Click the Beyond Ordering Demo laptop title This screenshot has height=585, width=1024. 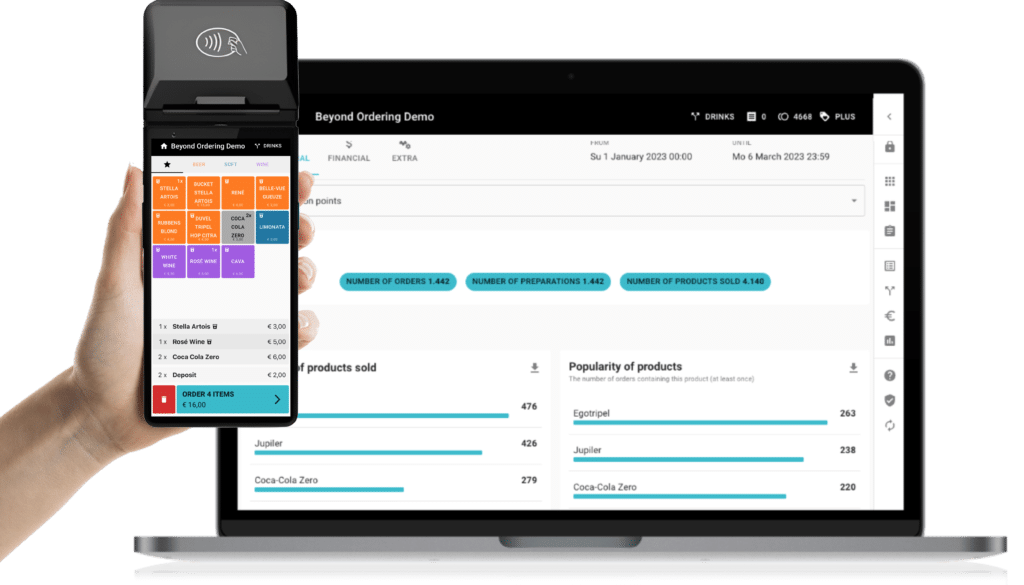374,117
